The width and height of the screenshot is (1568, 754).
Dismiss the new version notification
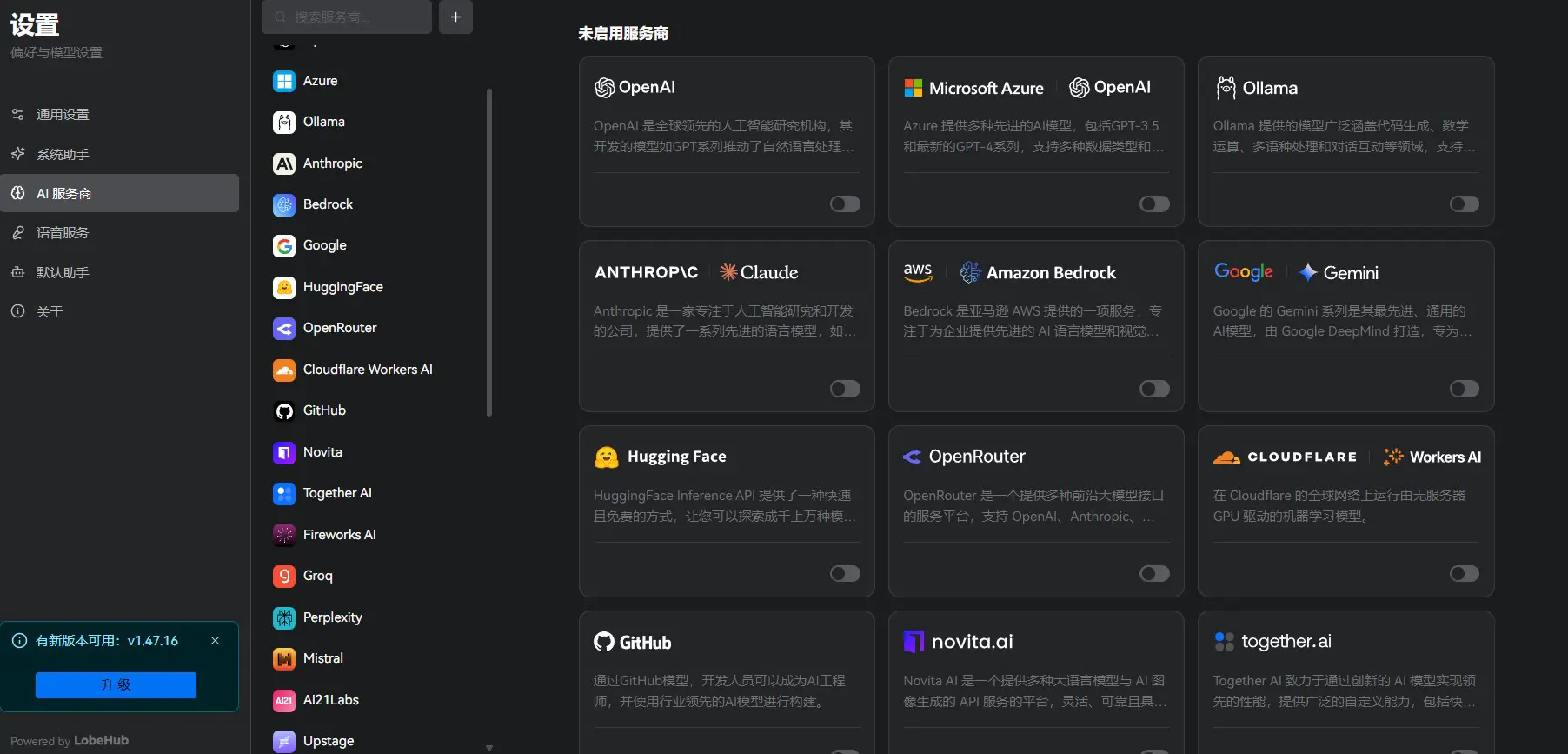pos(215,641)
